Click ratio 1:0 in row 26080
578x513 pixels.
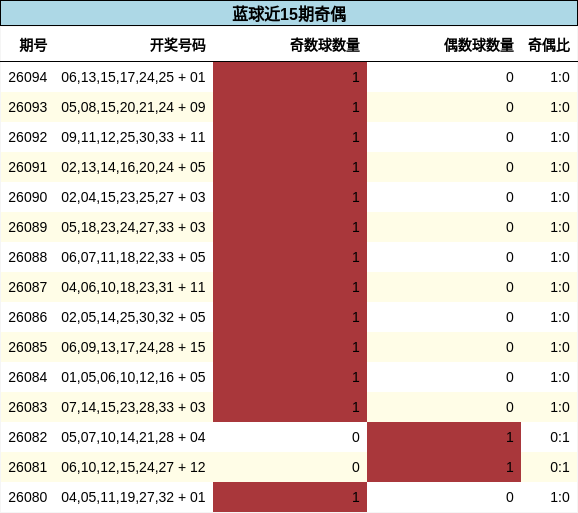click(560, 497)
